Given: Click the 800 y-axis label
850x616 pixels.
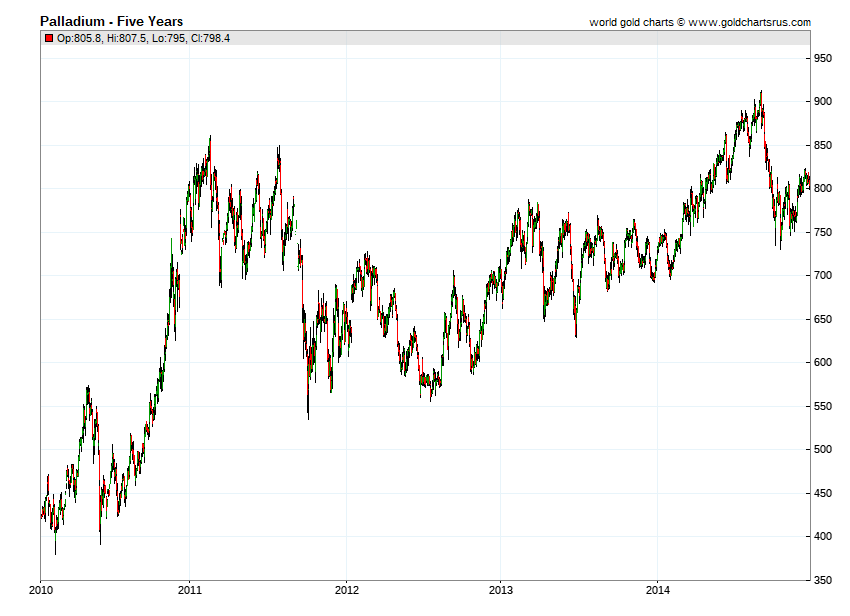Looking at the screenshot, I should tap(823, 189).
